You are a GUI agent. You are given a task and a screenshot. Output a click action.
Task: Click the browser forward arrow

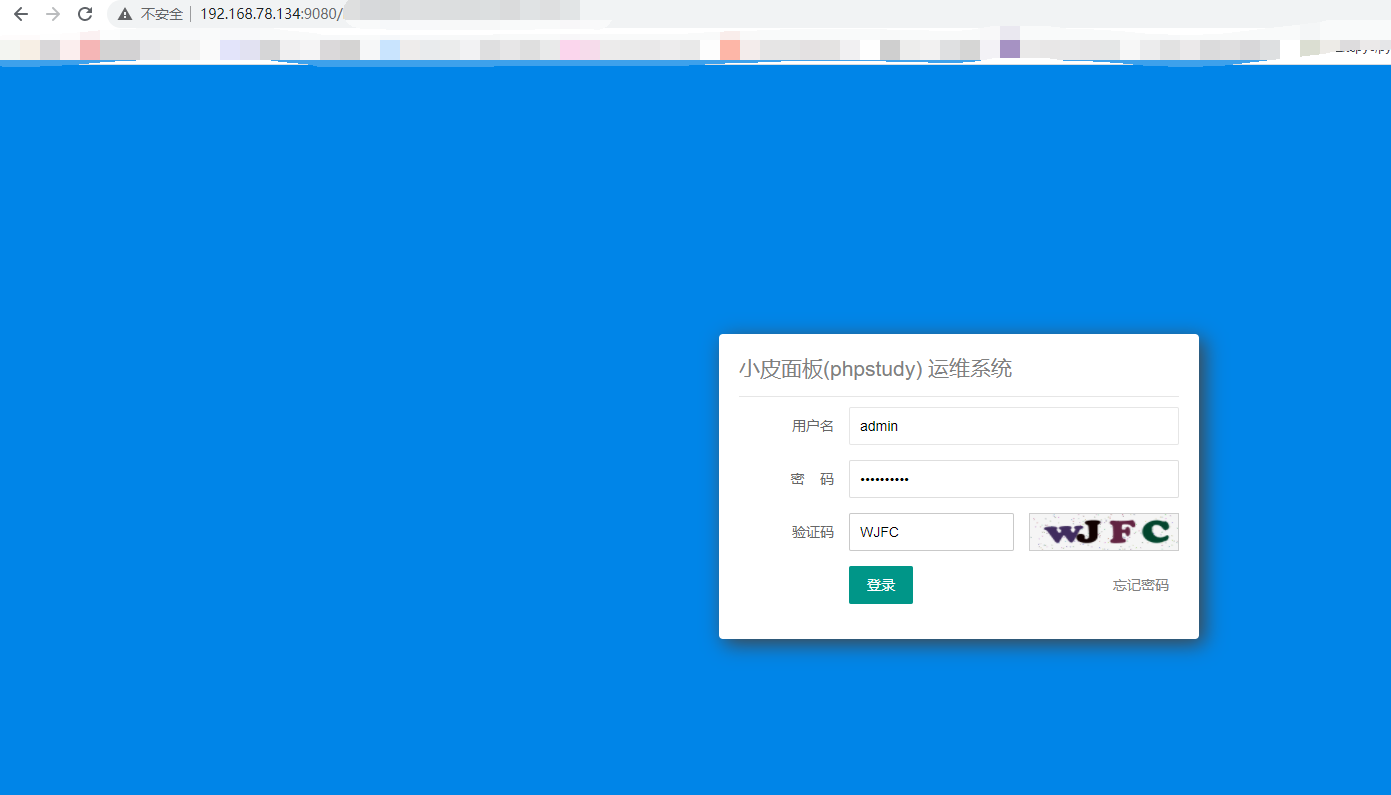pos(53,14)
